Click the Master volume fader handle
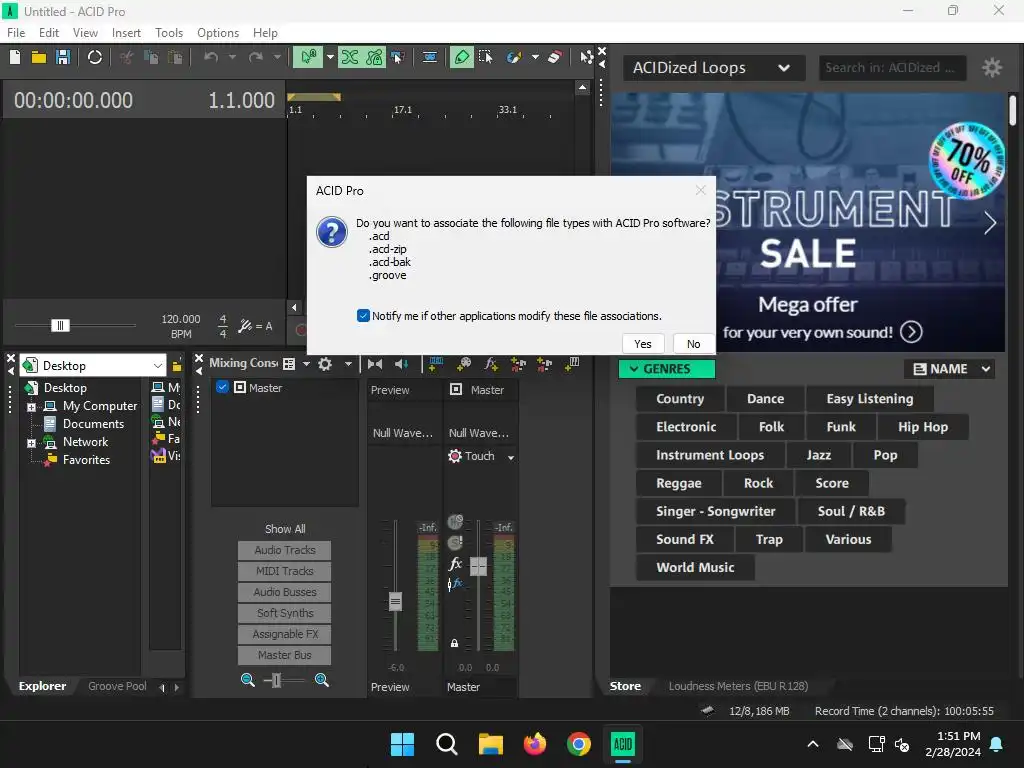The width and height of the screenshot is (1024, 768). pyautogui.click(x=479, y=566)
